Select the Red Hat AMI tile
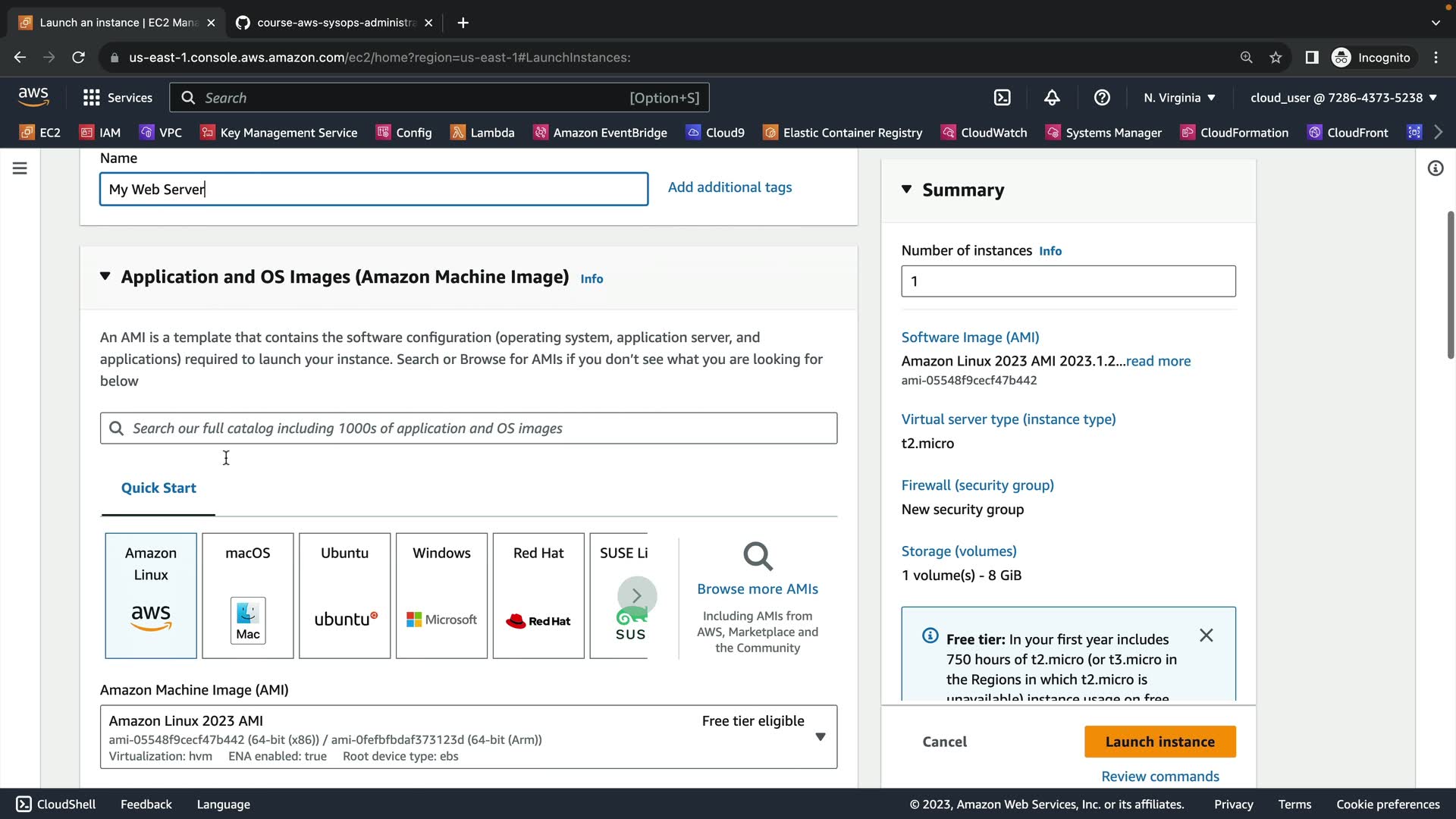This screenshot has width=1456, height=819. pyautogui.click(x=538, y=595)
